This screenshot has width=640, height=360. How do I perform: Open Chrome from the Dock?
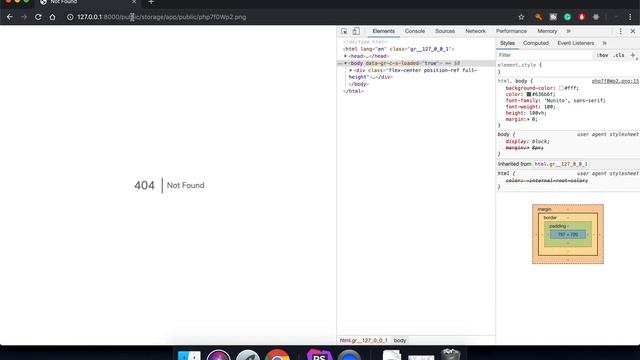(277, 356)
